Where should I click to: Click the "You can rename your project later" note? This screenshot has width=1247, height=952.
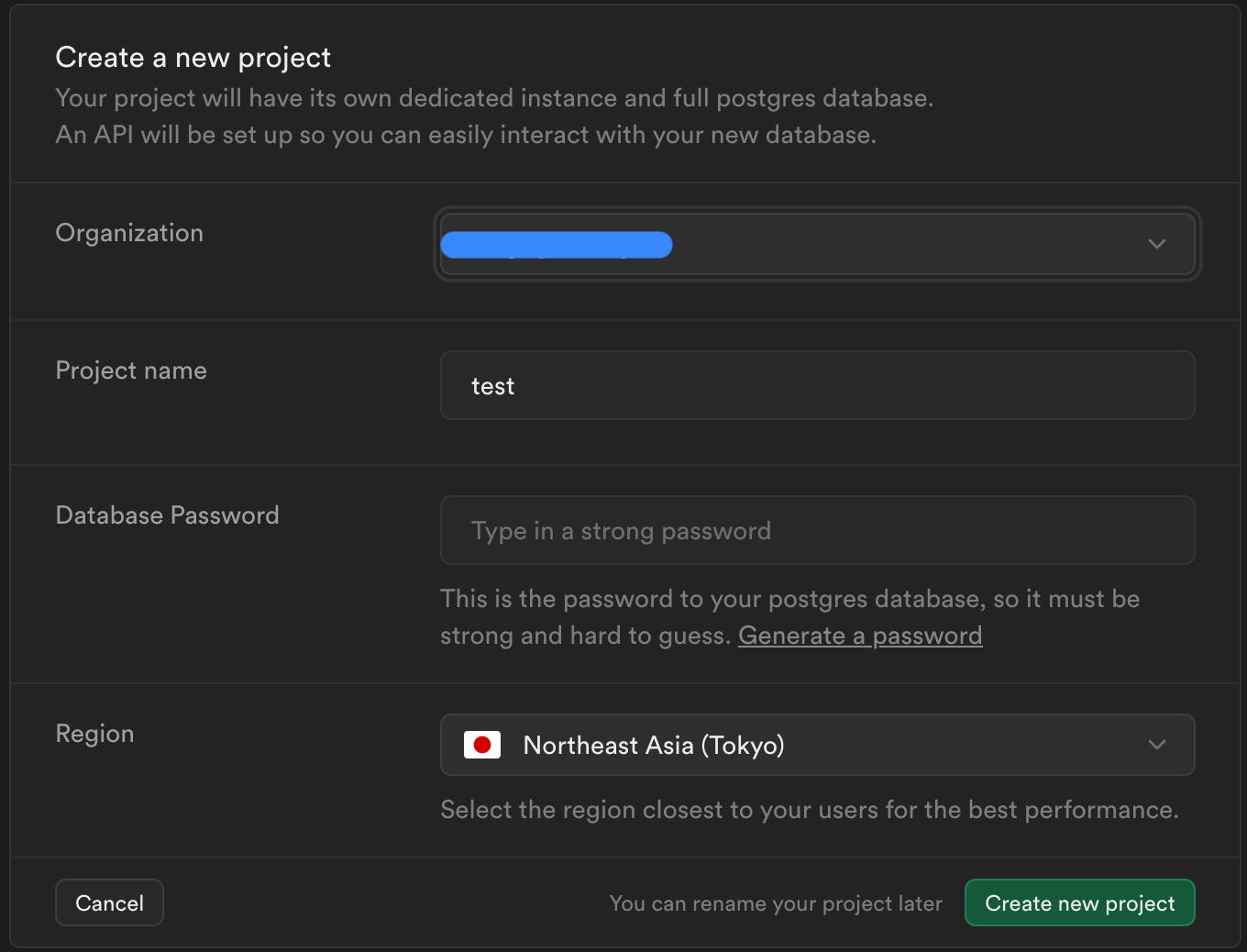point(776,903)
